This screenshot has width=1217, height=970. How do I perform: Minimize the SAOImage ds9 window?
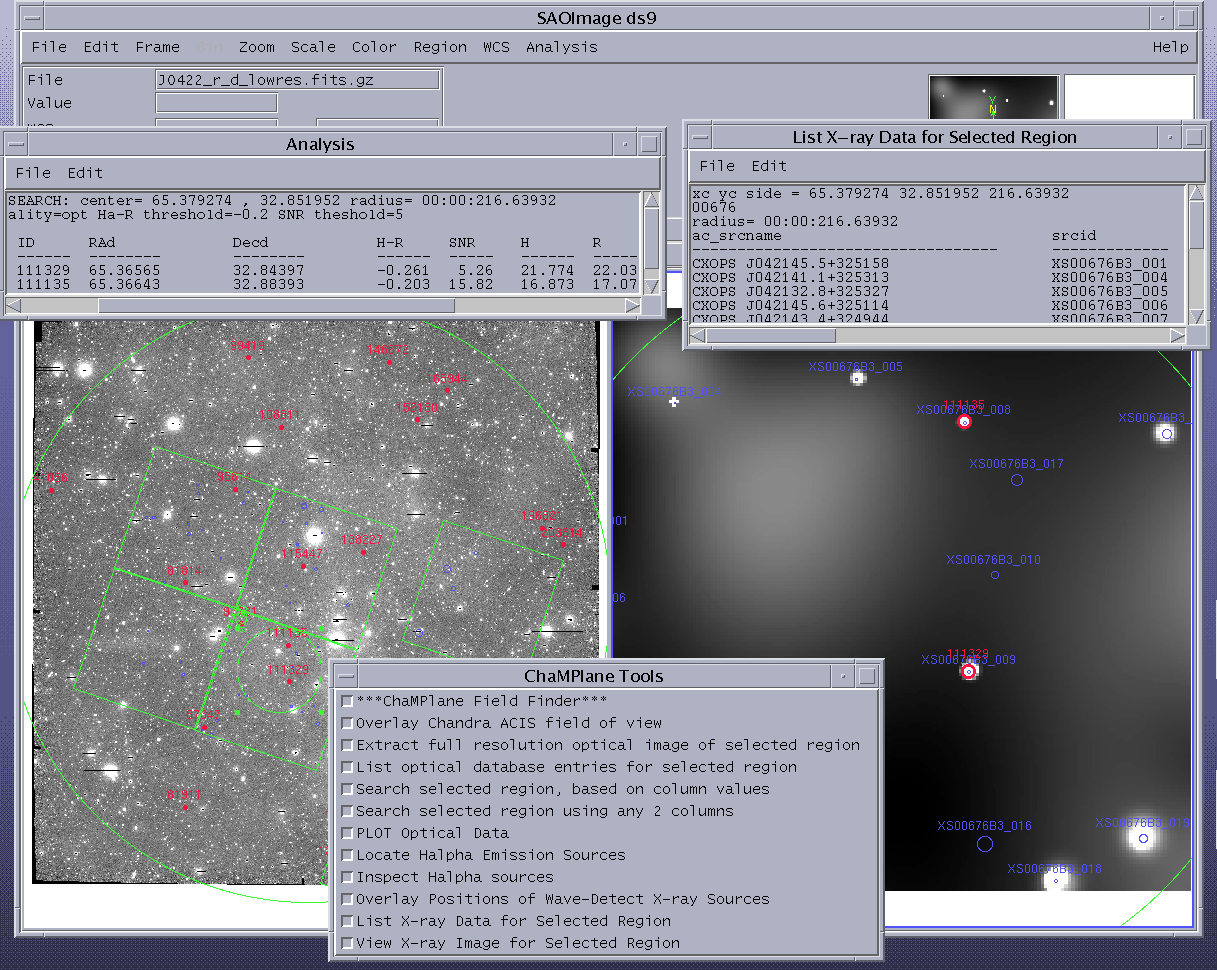tap(1163, 18)
